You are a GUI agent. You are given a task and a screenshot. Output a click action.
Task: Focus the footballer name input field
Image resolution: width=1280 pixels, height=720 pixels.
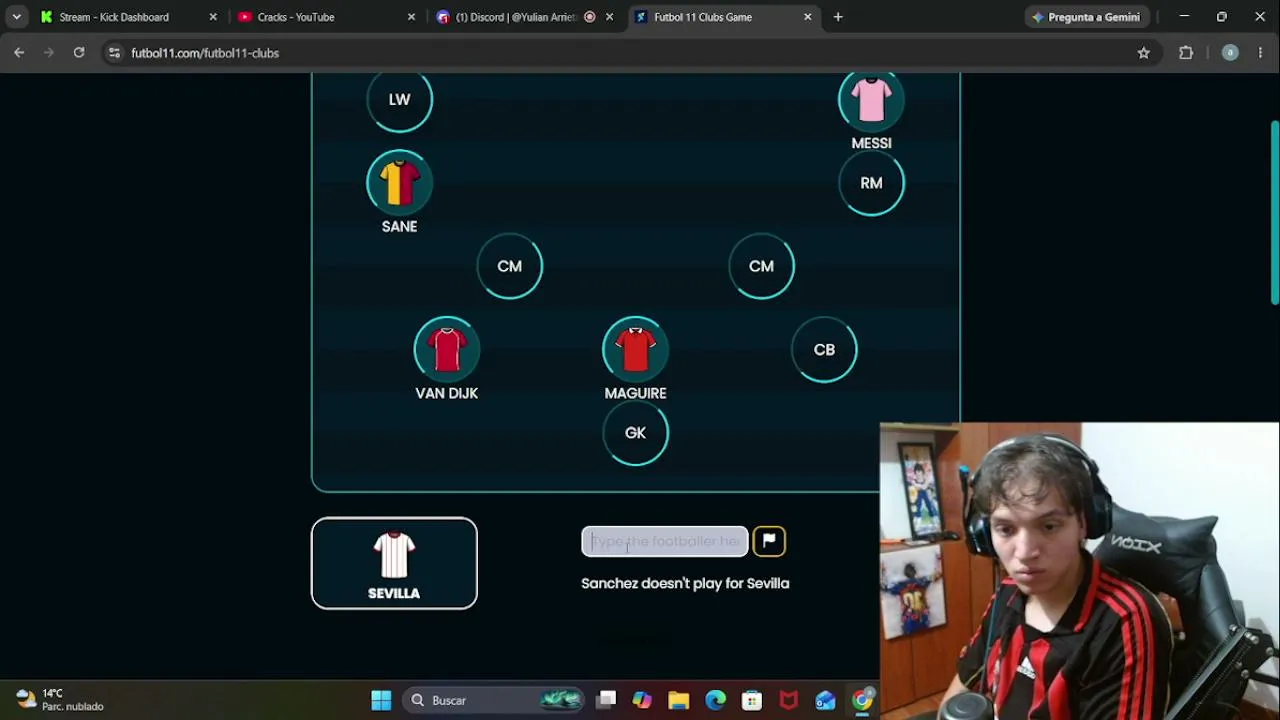point(665,541)
